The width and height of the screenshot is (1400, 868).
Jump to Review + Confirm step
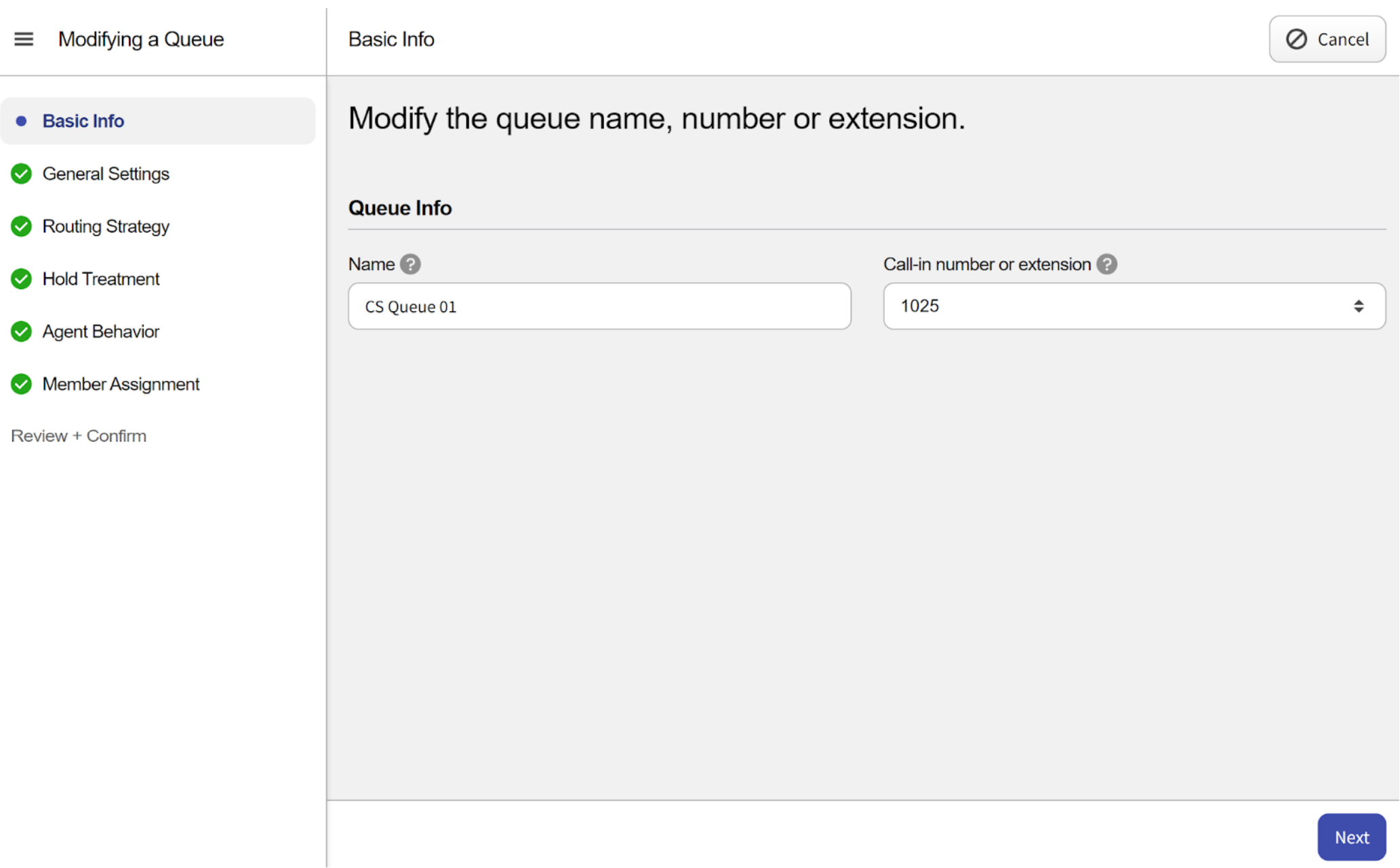pyautogui.click(x=79, y=436)
